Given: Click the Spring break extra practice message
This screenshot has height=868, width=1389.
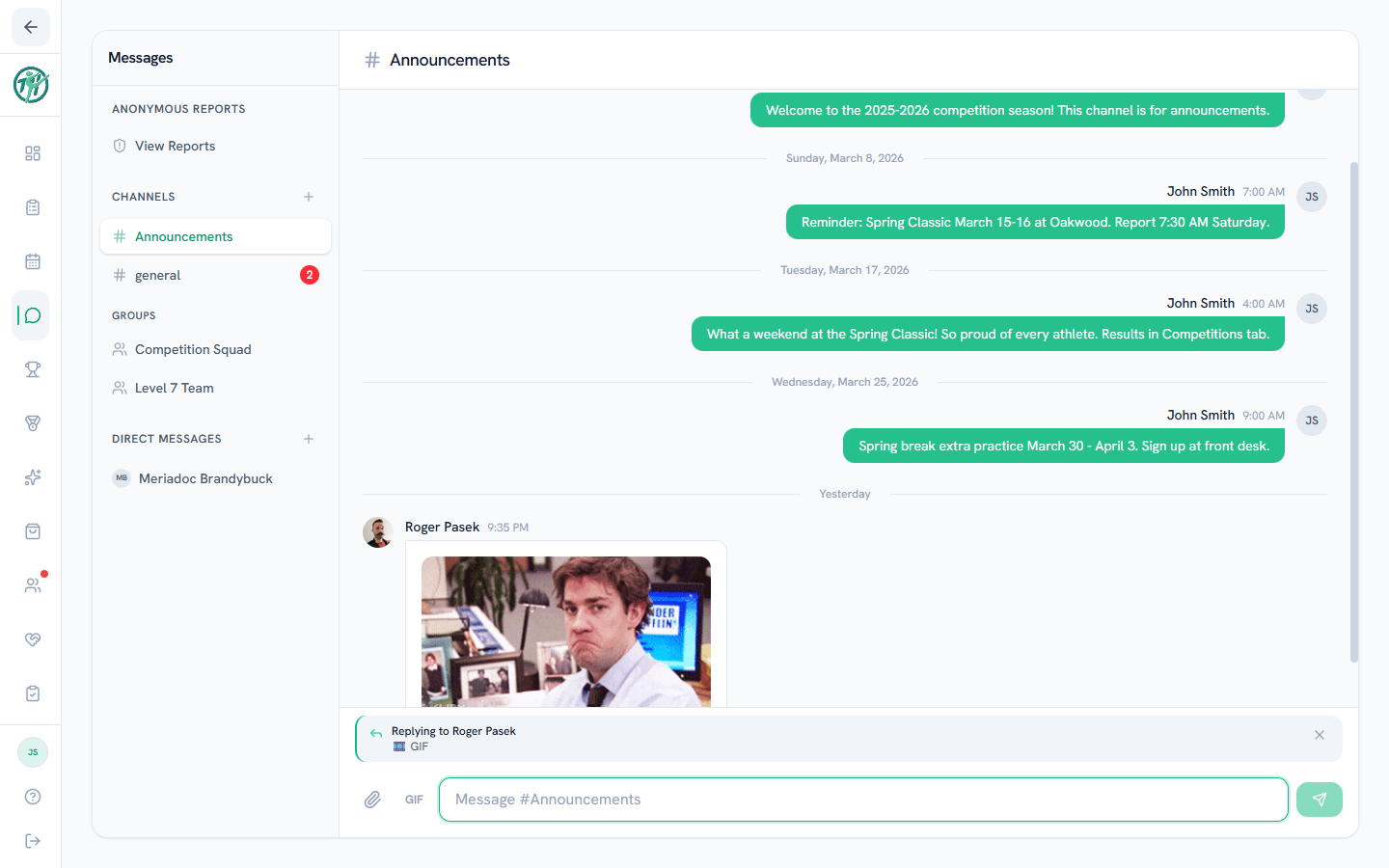Looking at the screenshot, I should (1064, 446).
